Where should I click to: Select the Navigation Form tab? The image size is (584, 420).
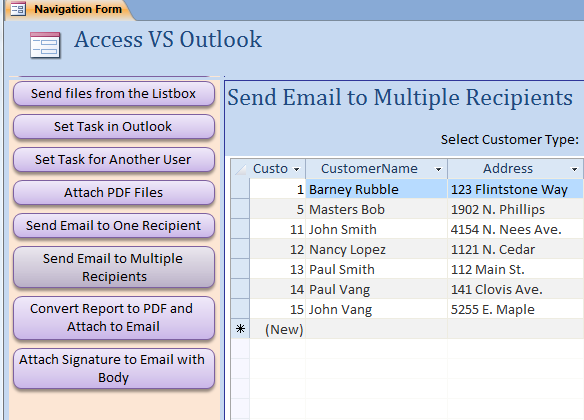click(70, 9)
